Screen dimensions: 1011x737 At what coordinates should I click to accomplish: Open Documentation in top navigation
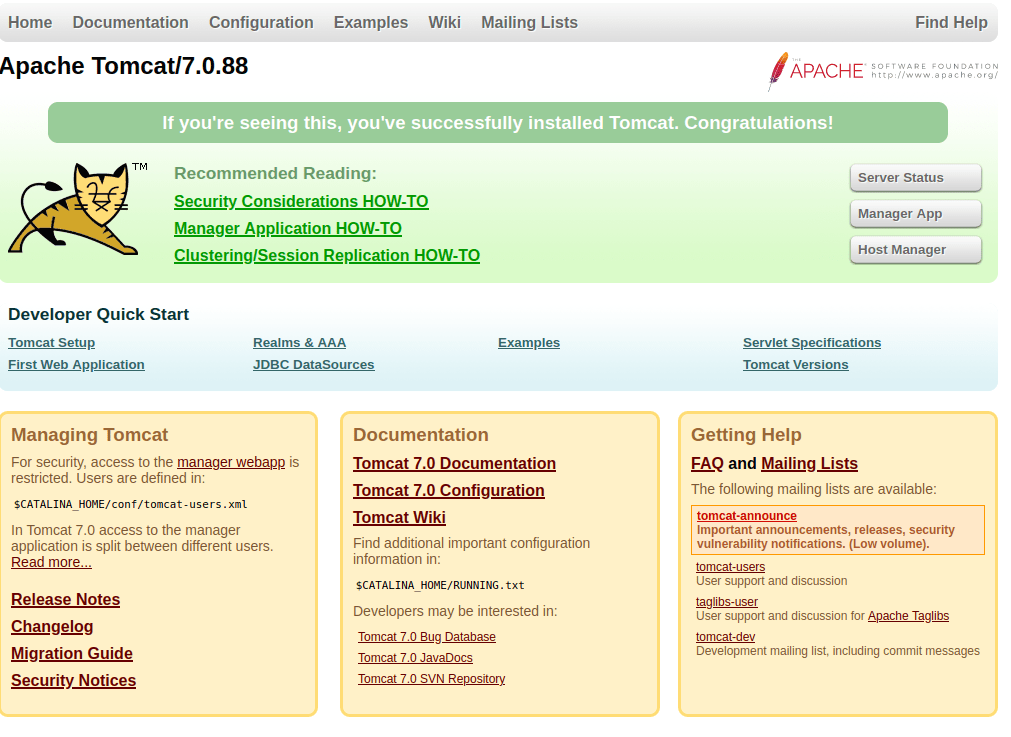point(130,22)
